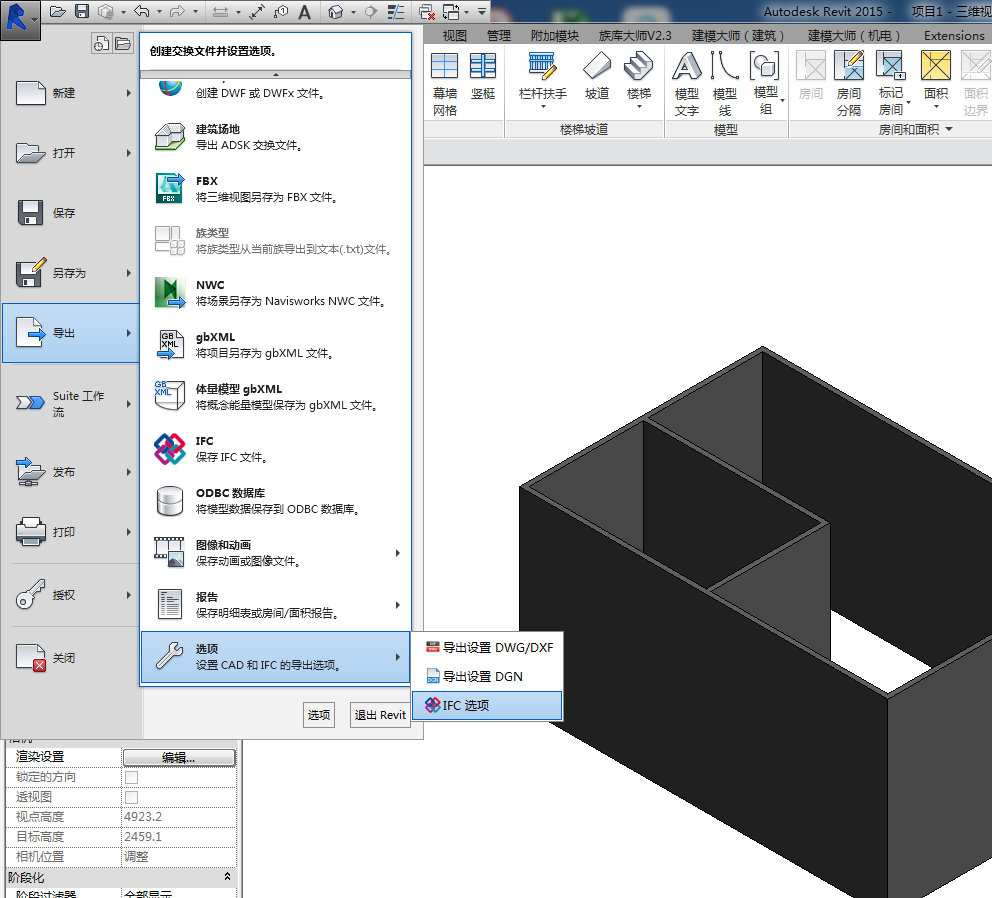Click the 相机位置 调整 value cell
This screenshot has width=992, height=898.
point(179,857)
